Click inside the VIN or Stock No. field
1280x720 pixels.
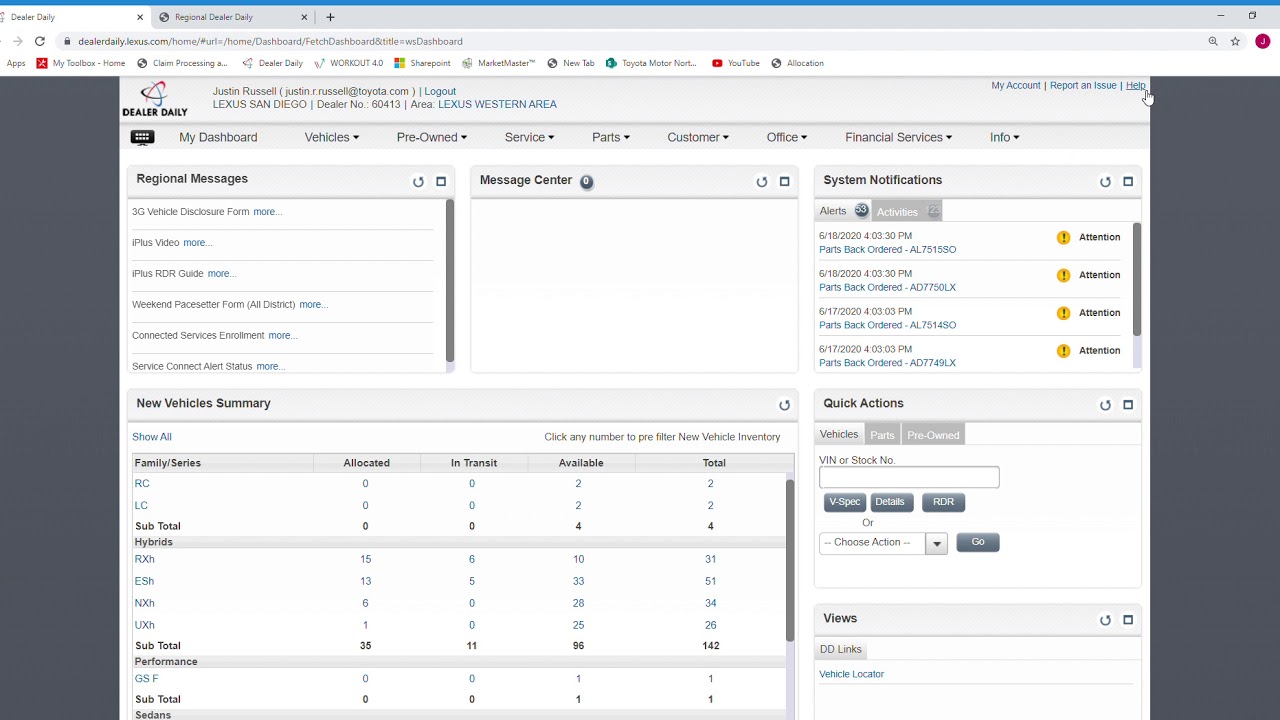click(909, 478)
